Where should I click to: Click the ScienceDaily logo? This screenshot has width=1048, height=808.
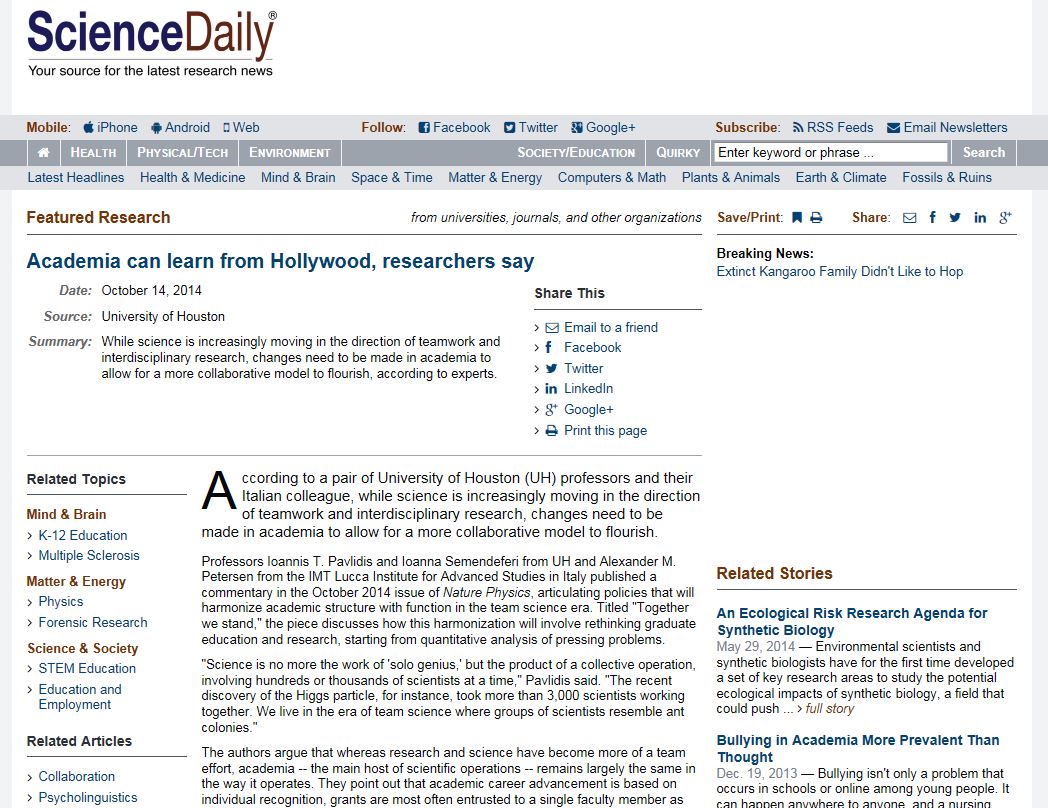152,43
